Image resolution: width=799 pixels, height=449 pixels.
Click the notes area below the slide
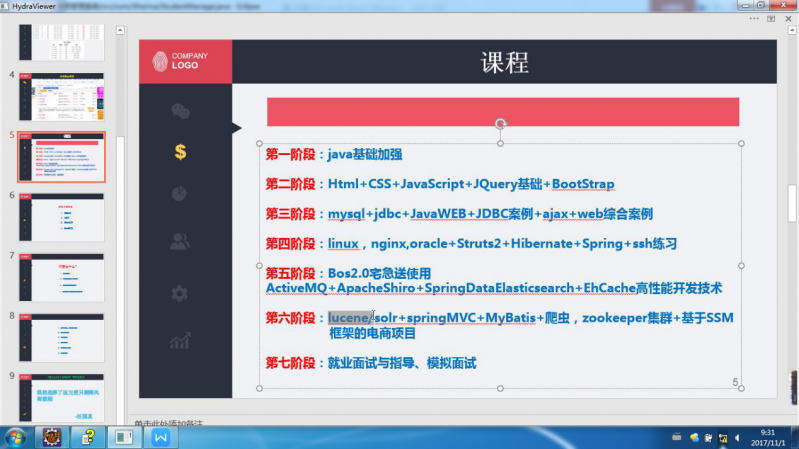coord(400,424)
